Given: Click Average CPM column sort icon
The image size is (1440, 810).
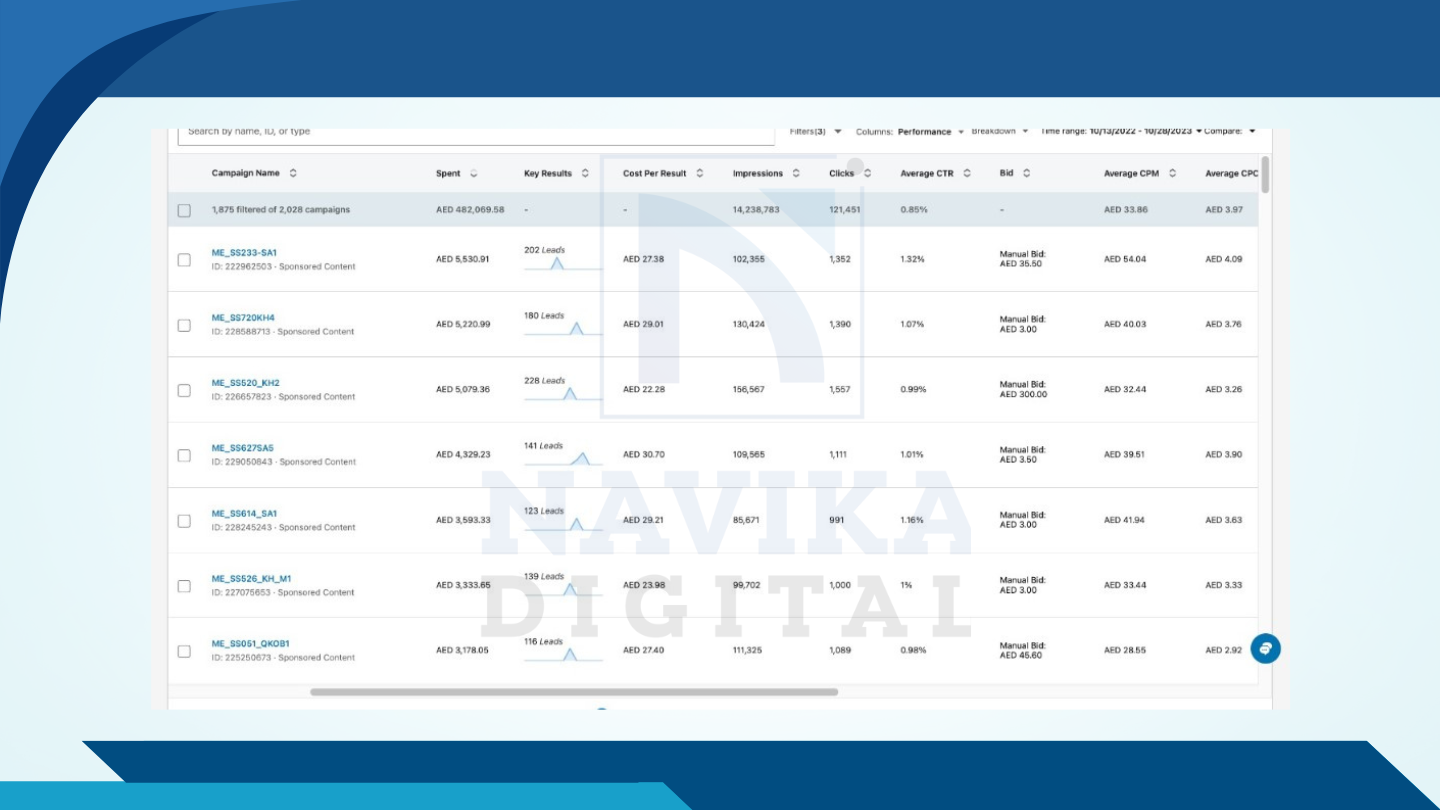Looking at the screenshot, I should click(1172, 174).
